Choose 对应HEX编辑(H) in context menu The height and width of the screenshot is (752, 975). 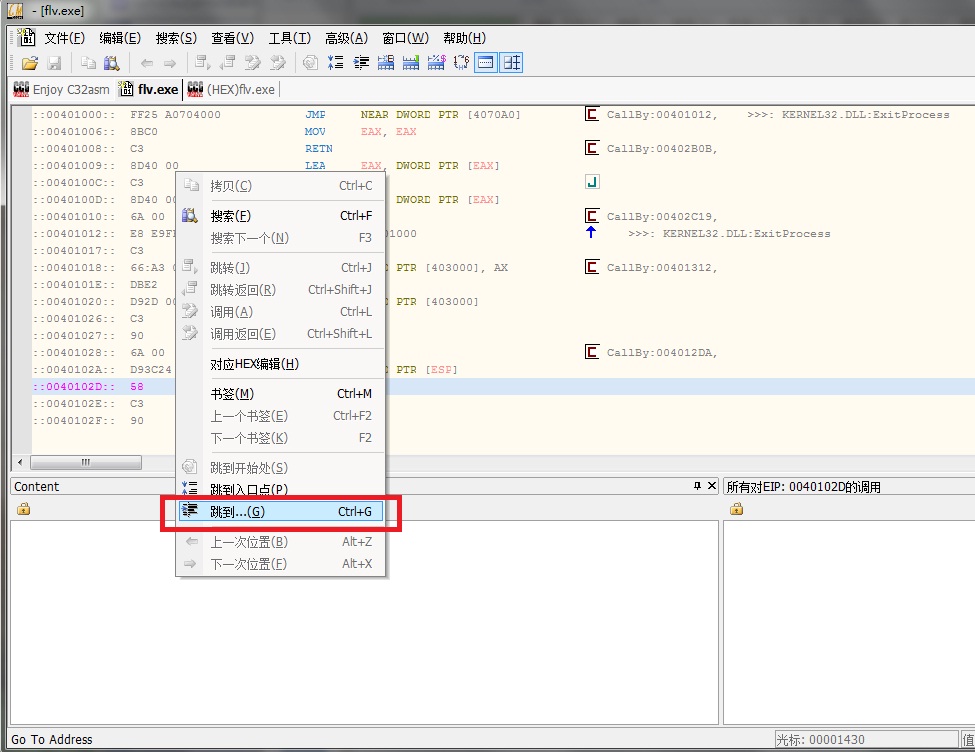pyautogui.click(x=282, y=364)
